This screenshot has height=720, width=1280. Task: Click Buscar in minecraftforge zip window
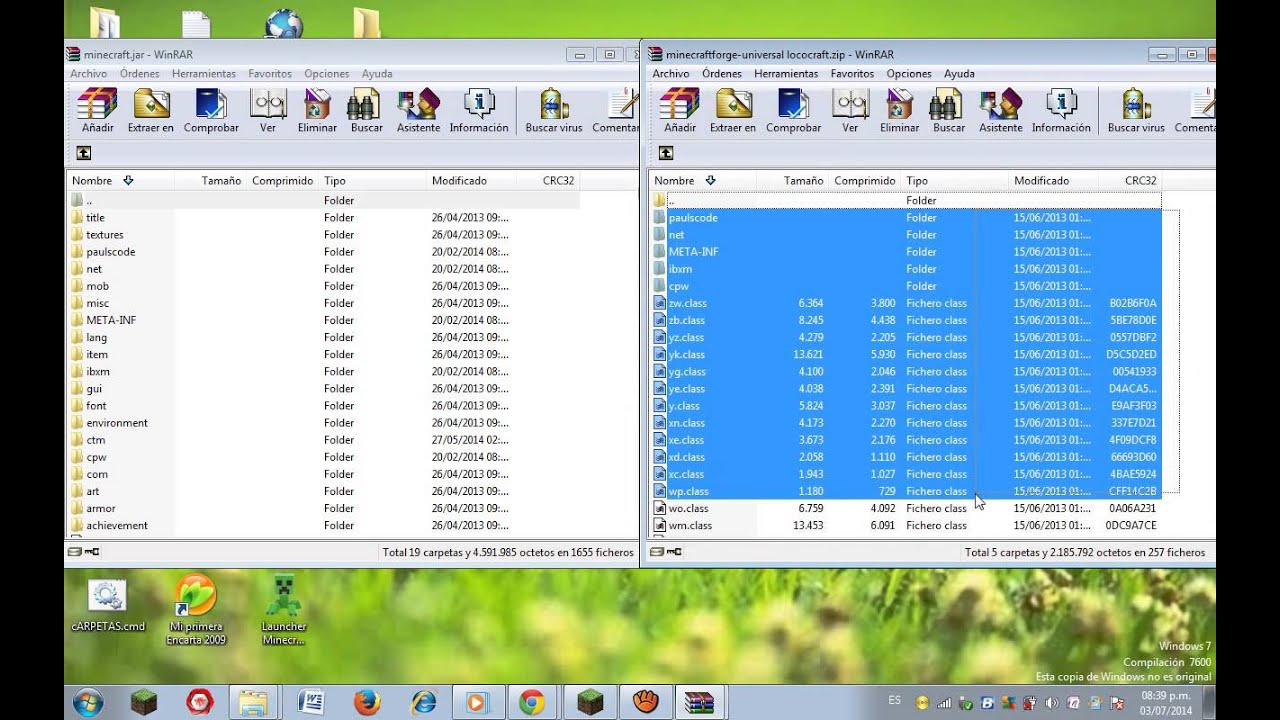coord(949,111)
